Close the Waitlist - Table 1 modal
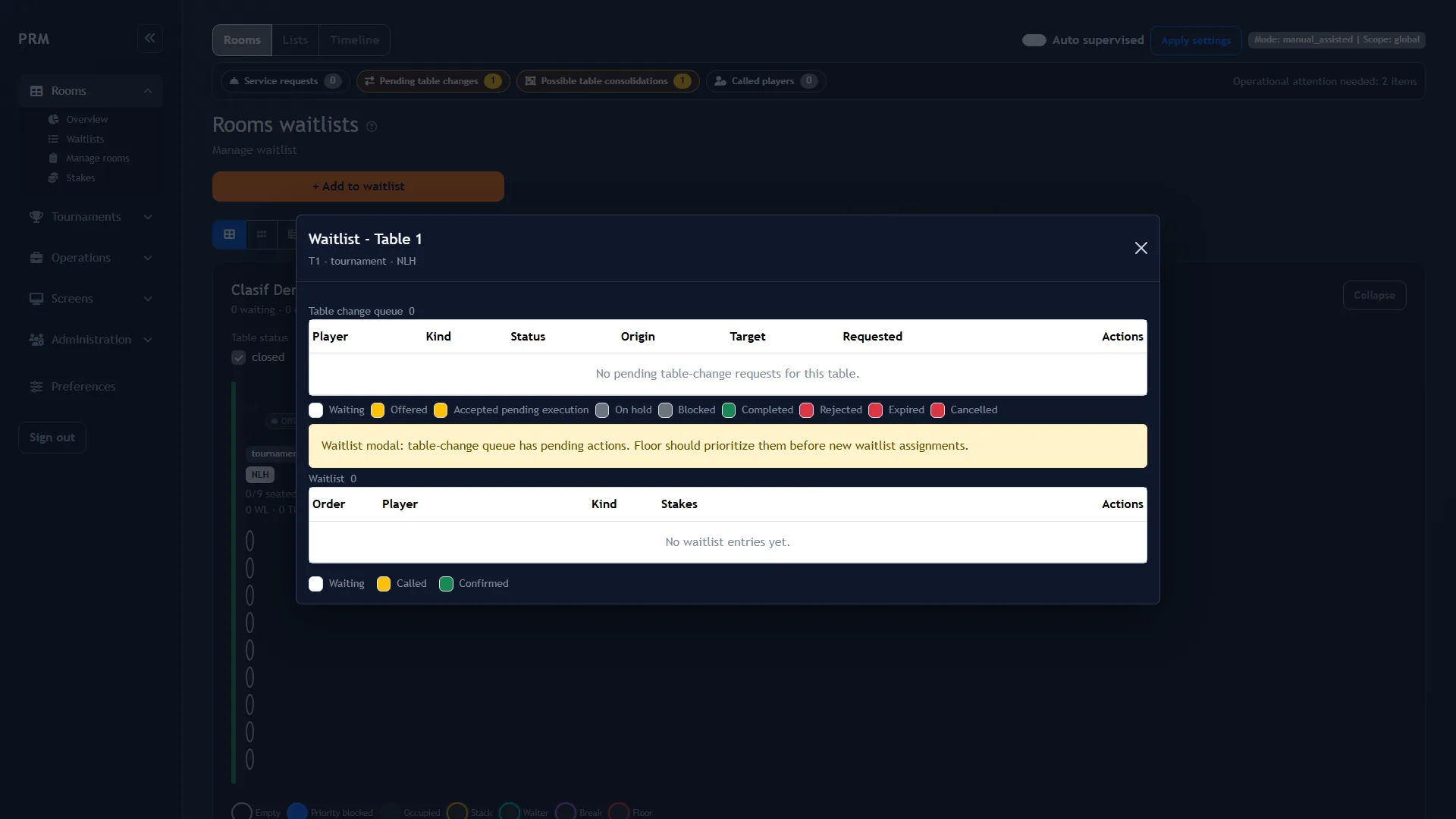 pyautogui.click(x=1141, y=248)
